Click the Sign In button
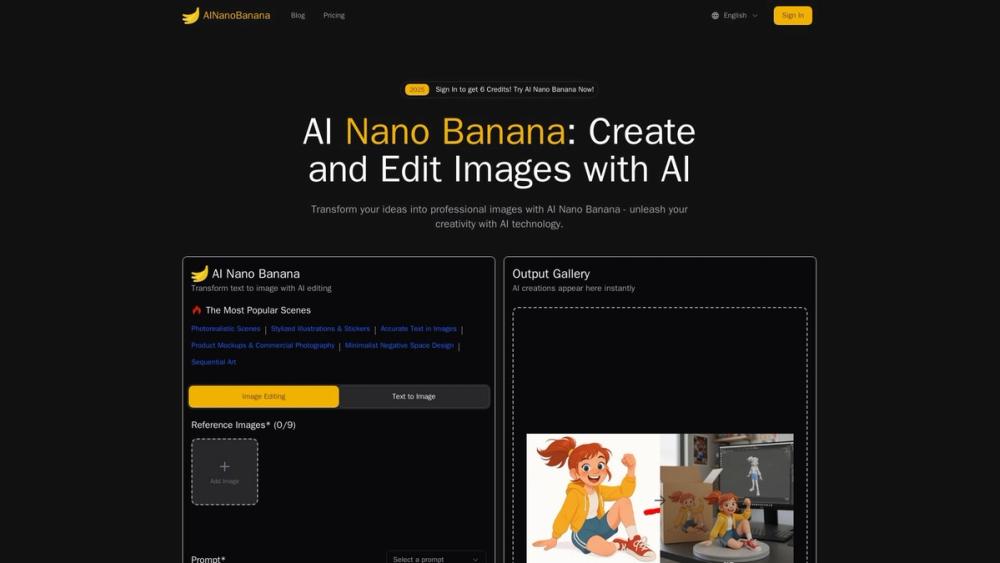The image size is (1000, 563). click(793, 15)
